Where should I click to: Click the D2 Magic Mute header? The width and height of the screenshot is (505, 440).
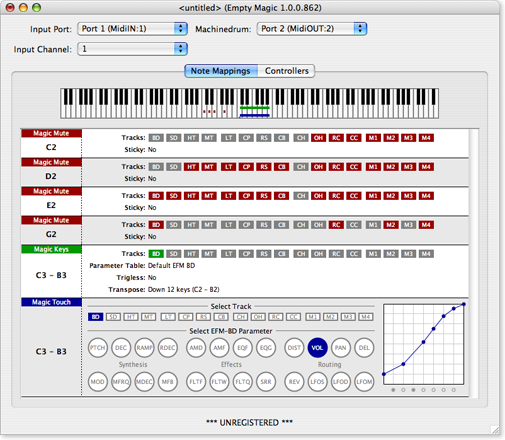coord(51,162)
